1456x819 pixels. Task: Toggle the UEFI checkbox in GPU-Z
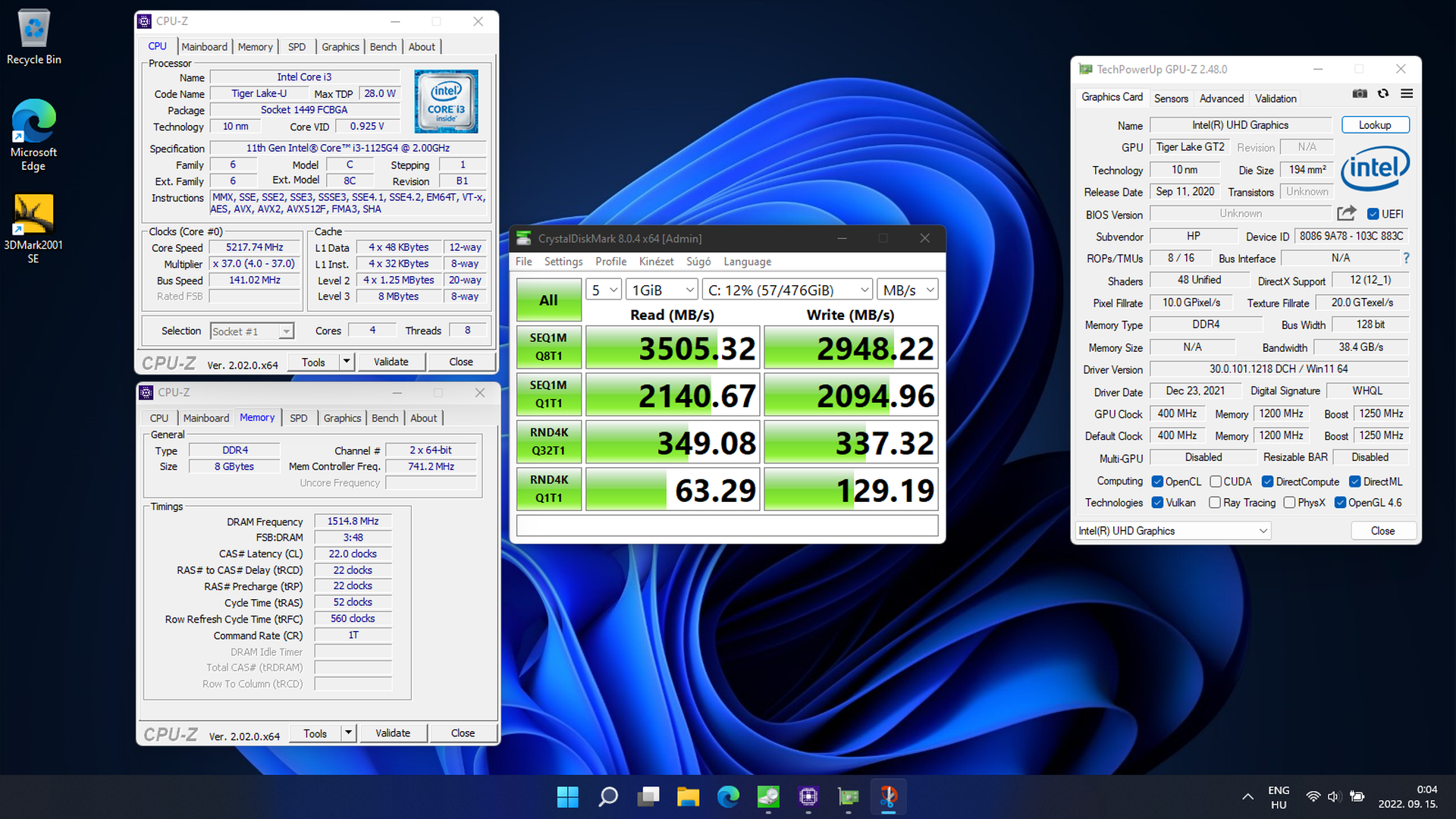1373,214
